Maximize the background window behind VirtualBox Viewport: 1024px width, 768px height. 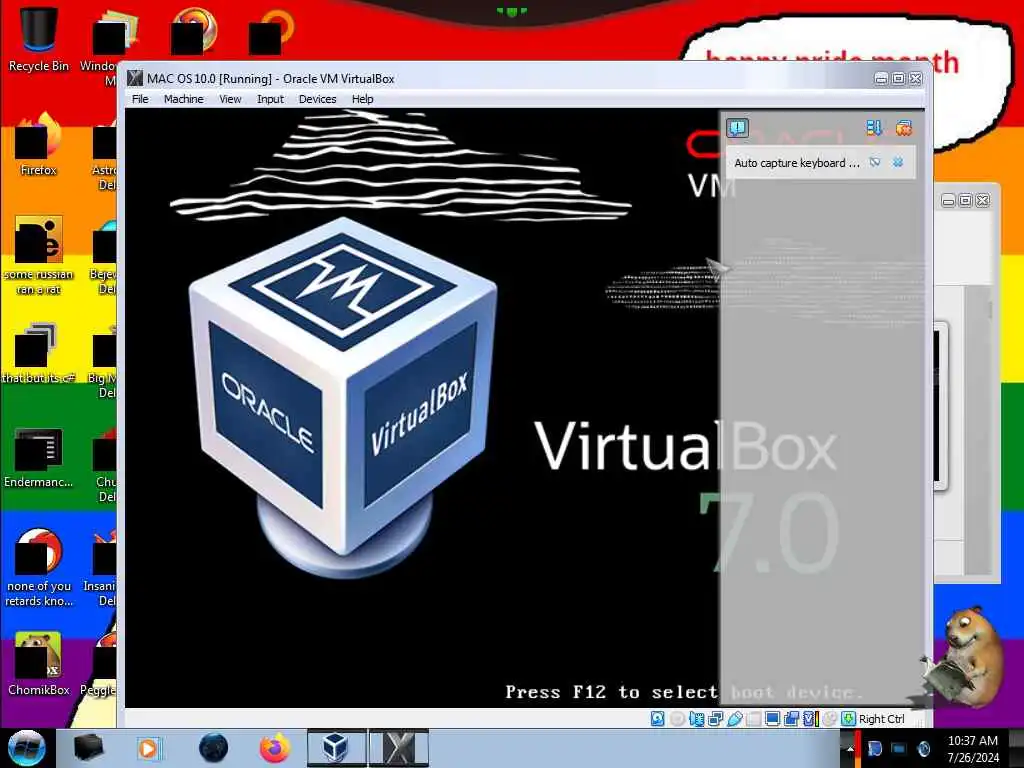(x=965, y=200)
